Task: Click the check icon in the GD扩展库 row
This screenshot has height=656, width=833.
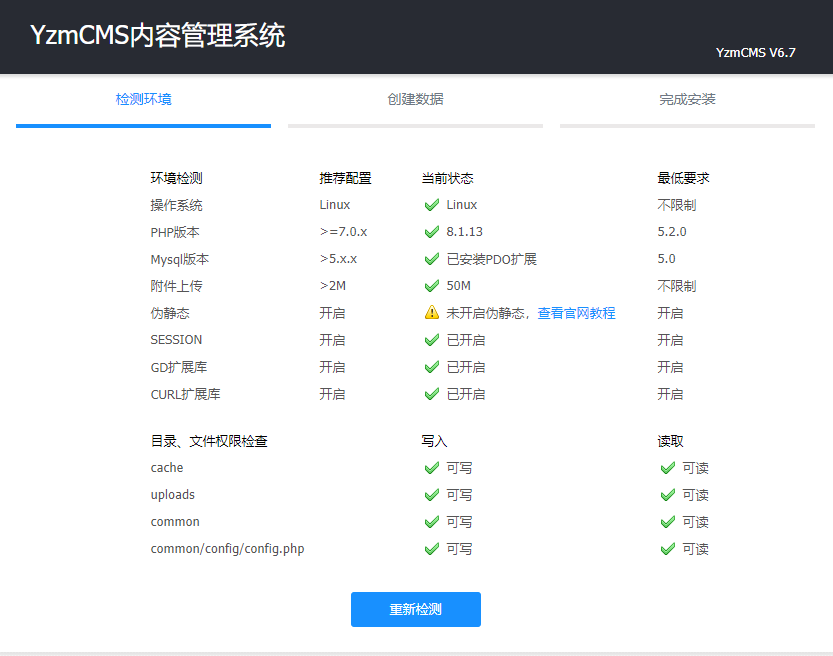Action: 432,367
